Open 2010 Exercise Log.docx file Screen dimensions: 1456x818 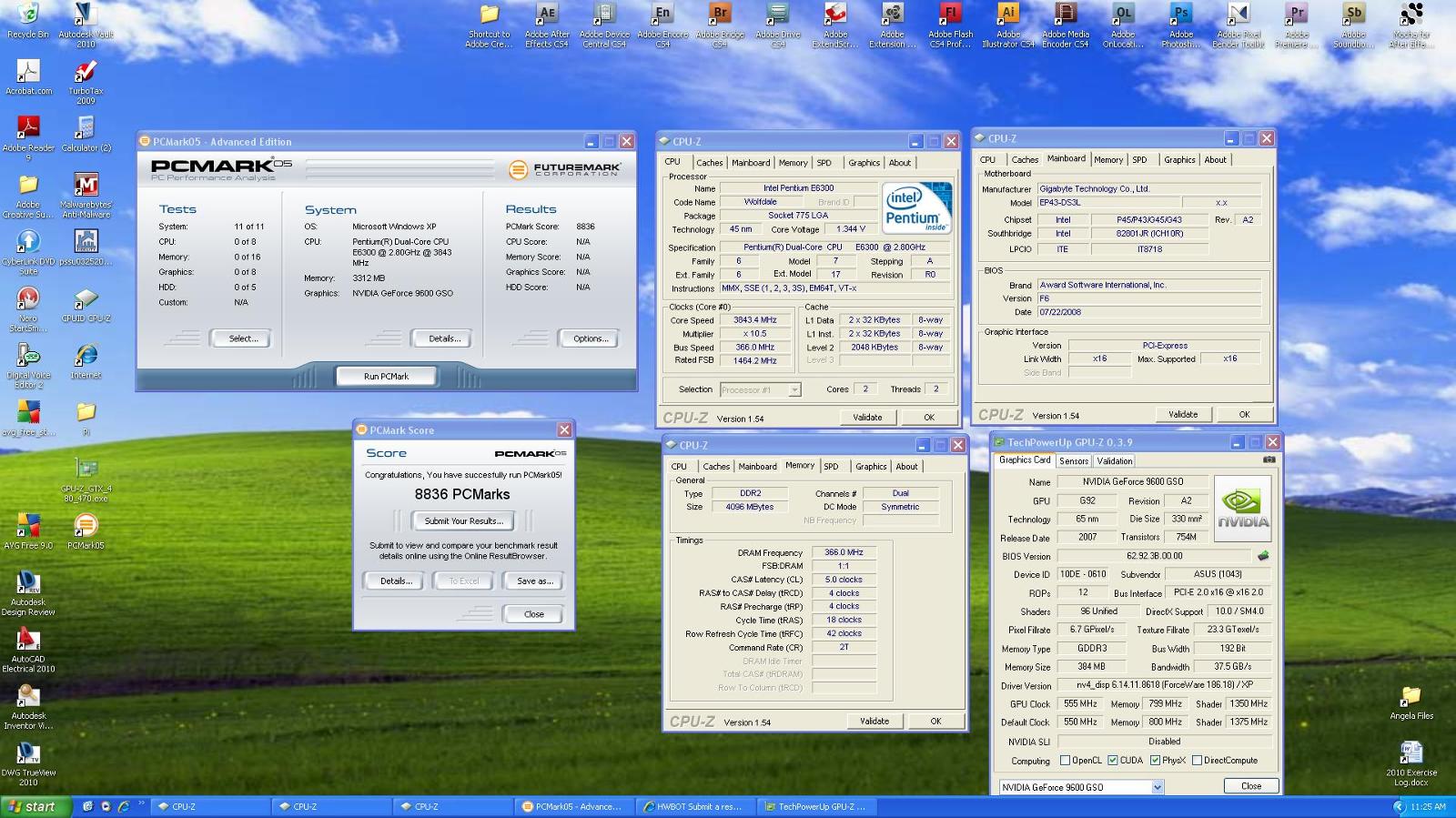[1411, 764]
